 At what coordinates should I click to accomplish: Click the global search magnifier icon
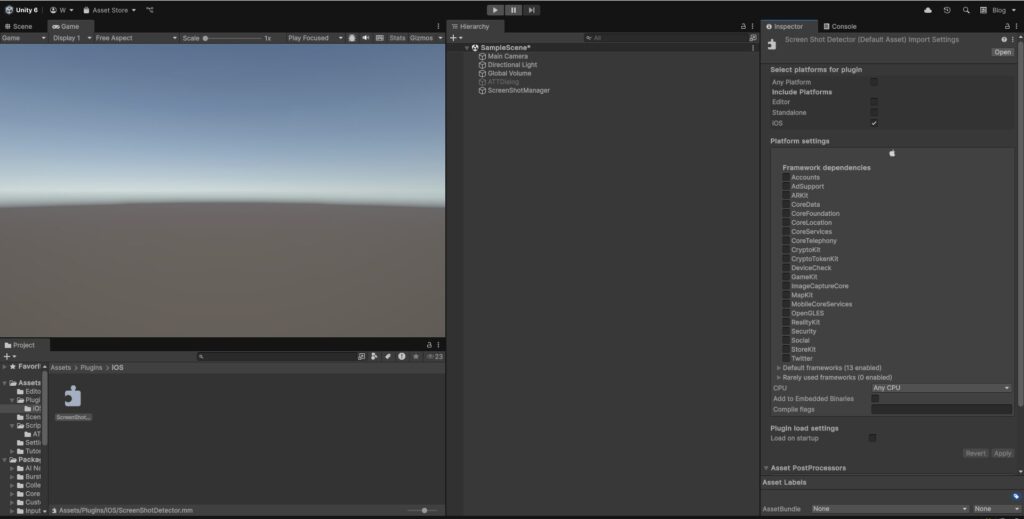pyautogui.click(x=966, y=10)
